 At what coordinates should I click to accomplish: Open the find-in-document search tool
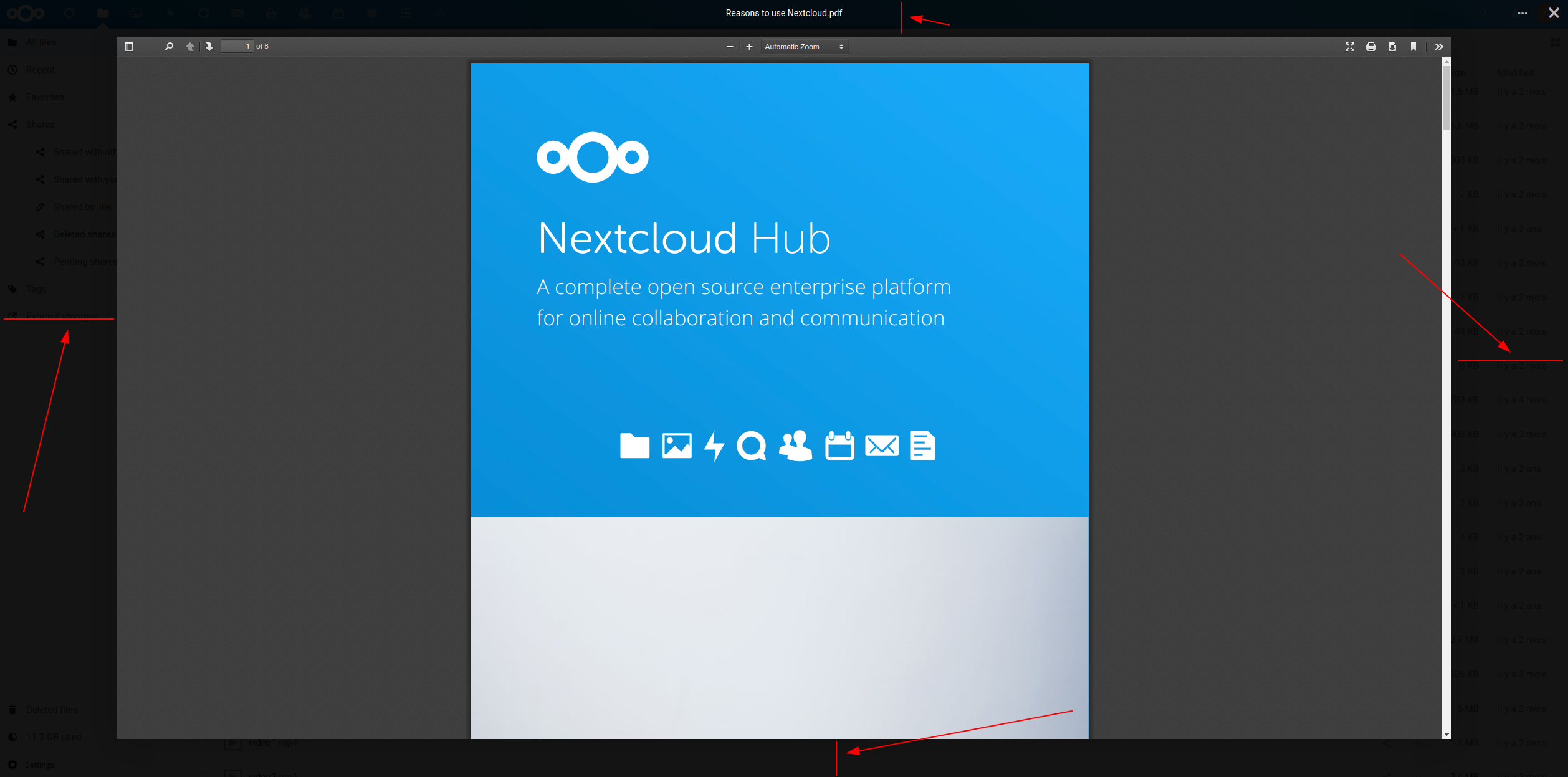click(x=169, y=47)
